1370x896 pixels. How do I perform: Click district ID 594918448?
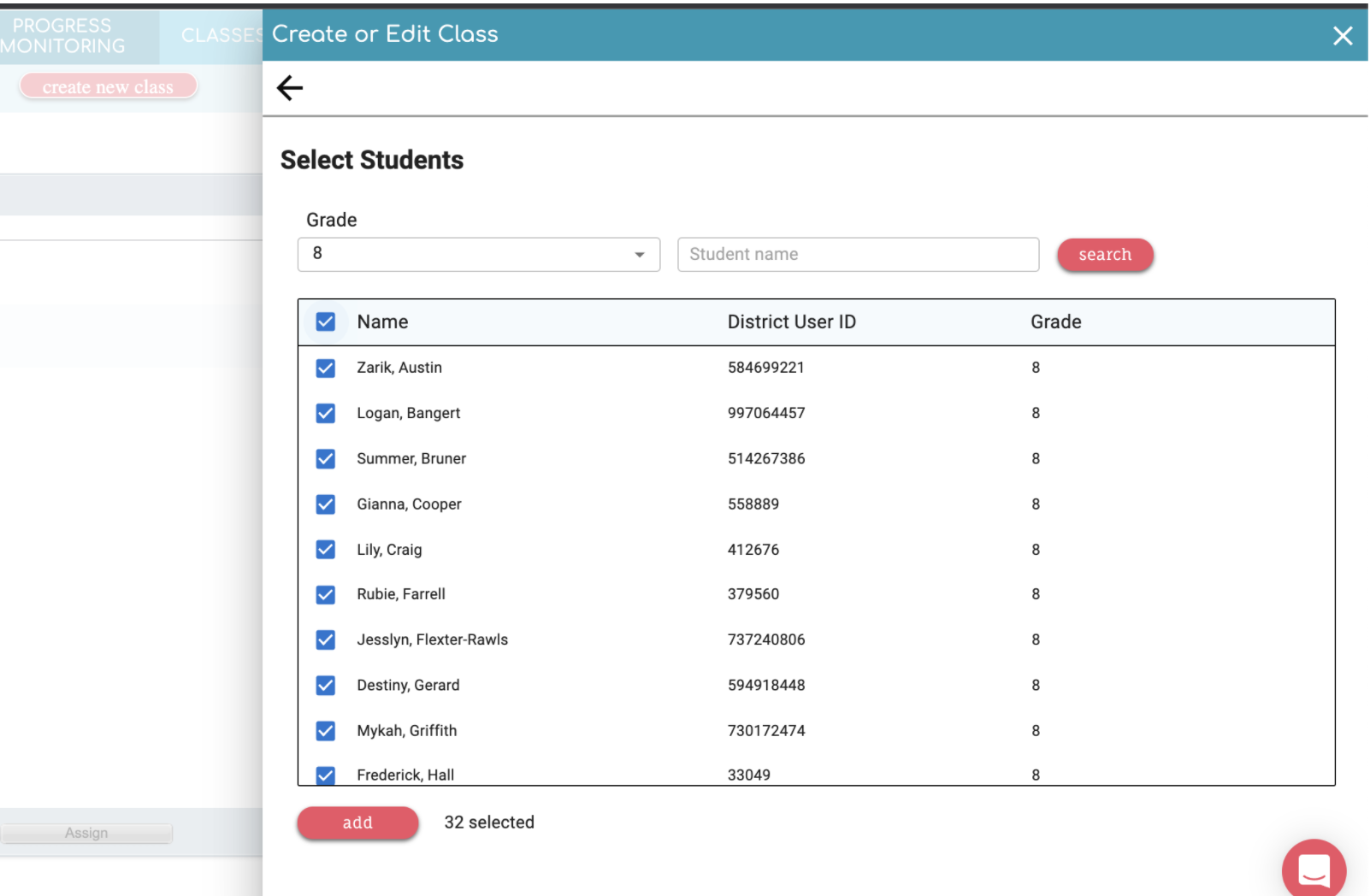point(766,686)
